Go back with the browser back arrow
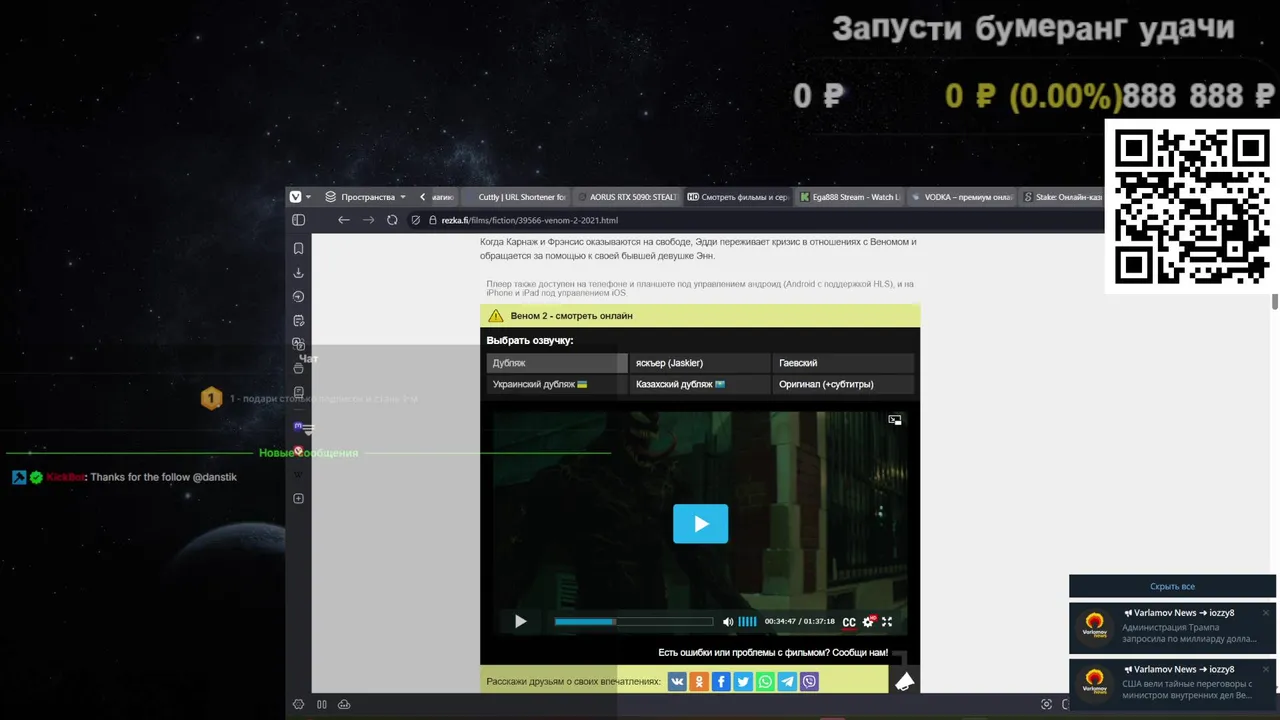The image size is (1280, 720). [343, 220]
